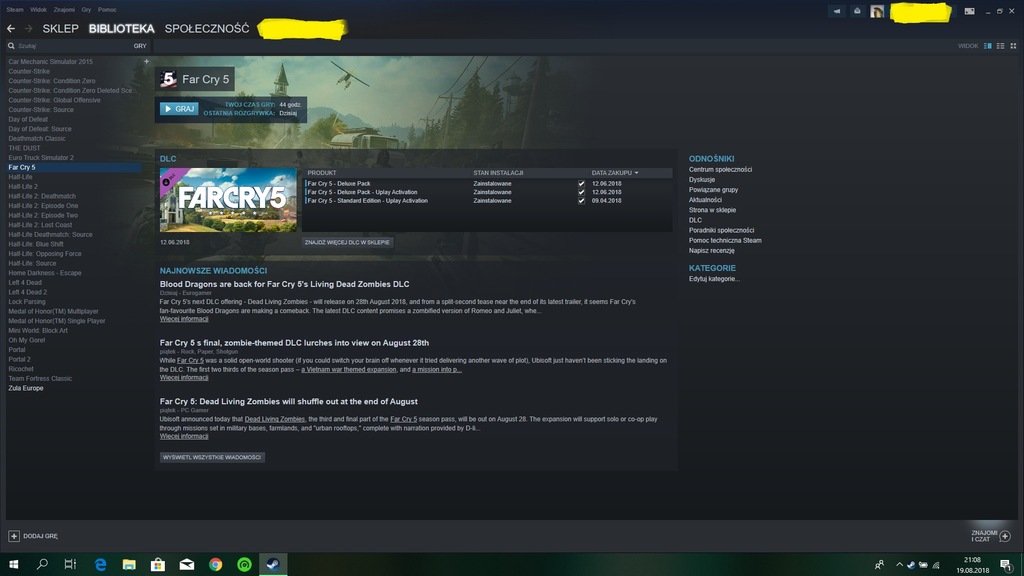Click the plus icon next to Dodaj grę

14,536
